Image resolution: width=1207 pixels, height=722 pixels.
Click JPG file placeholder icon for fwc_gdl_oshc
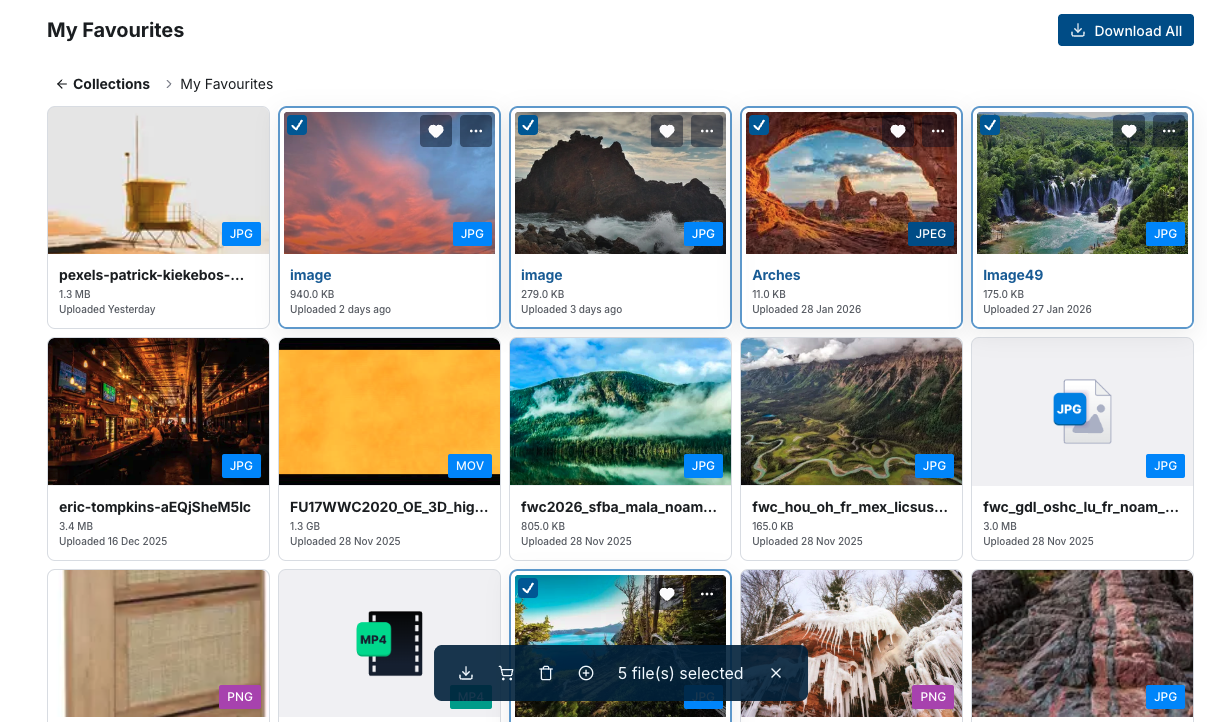(1082, 412)
